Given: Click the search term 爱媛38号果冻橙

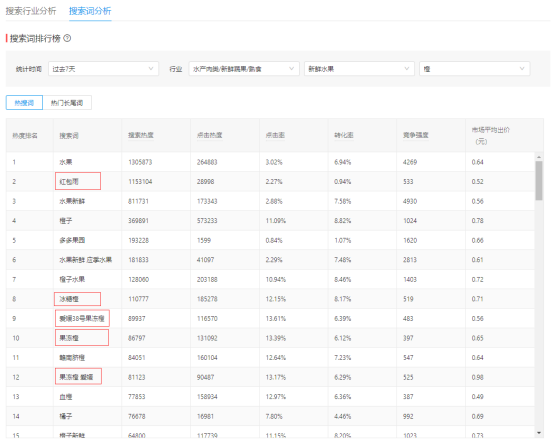Looking at the screenshot, I should pyautogui.click(x=82, y=318).
